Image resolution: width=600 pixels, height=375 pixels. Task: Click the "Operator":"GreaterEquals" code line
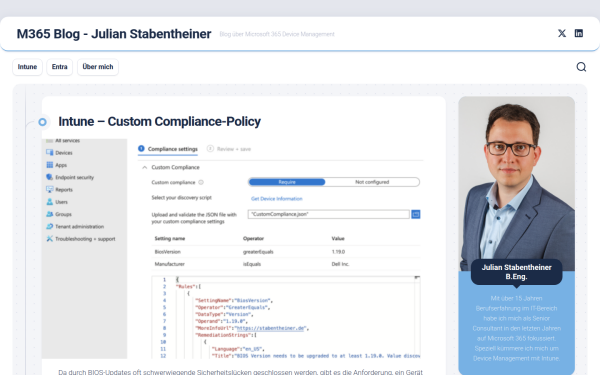click(233, 307)
